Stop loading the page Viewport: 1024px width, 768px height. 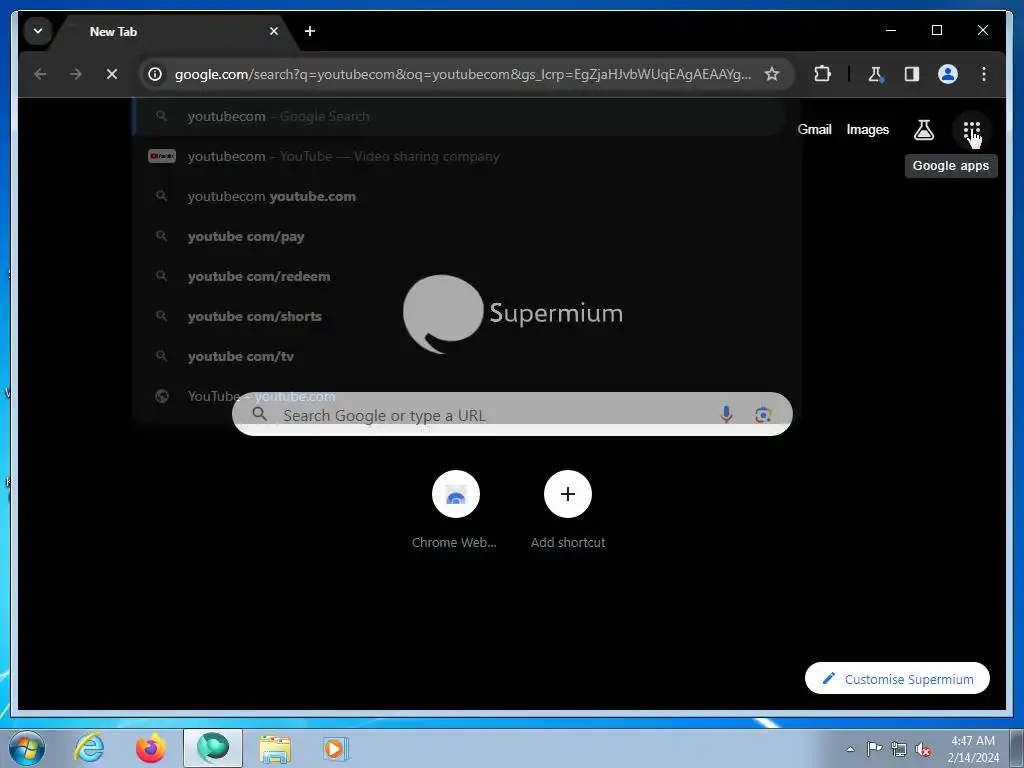(112, 74)
